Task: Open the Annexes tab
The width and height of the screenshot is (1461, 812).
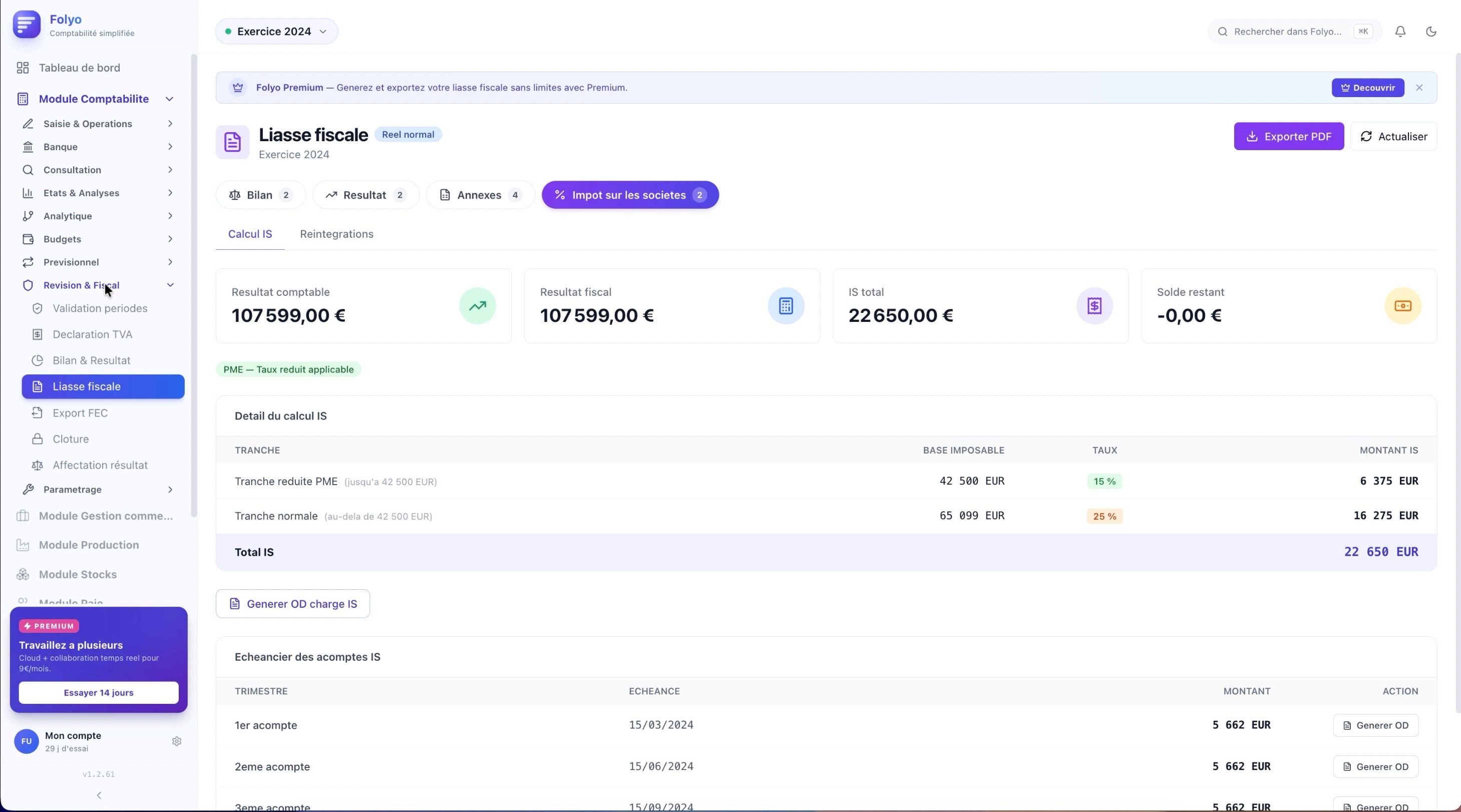Action: (480, 195)
